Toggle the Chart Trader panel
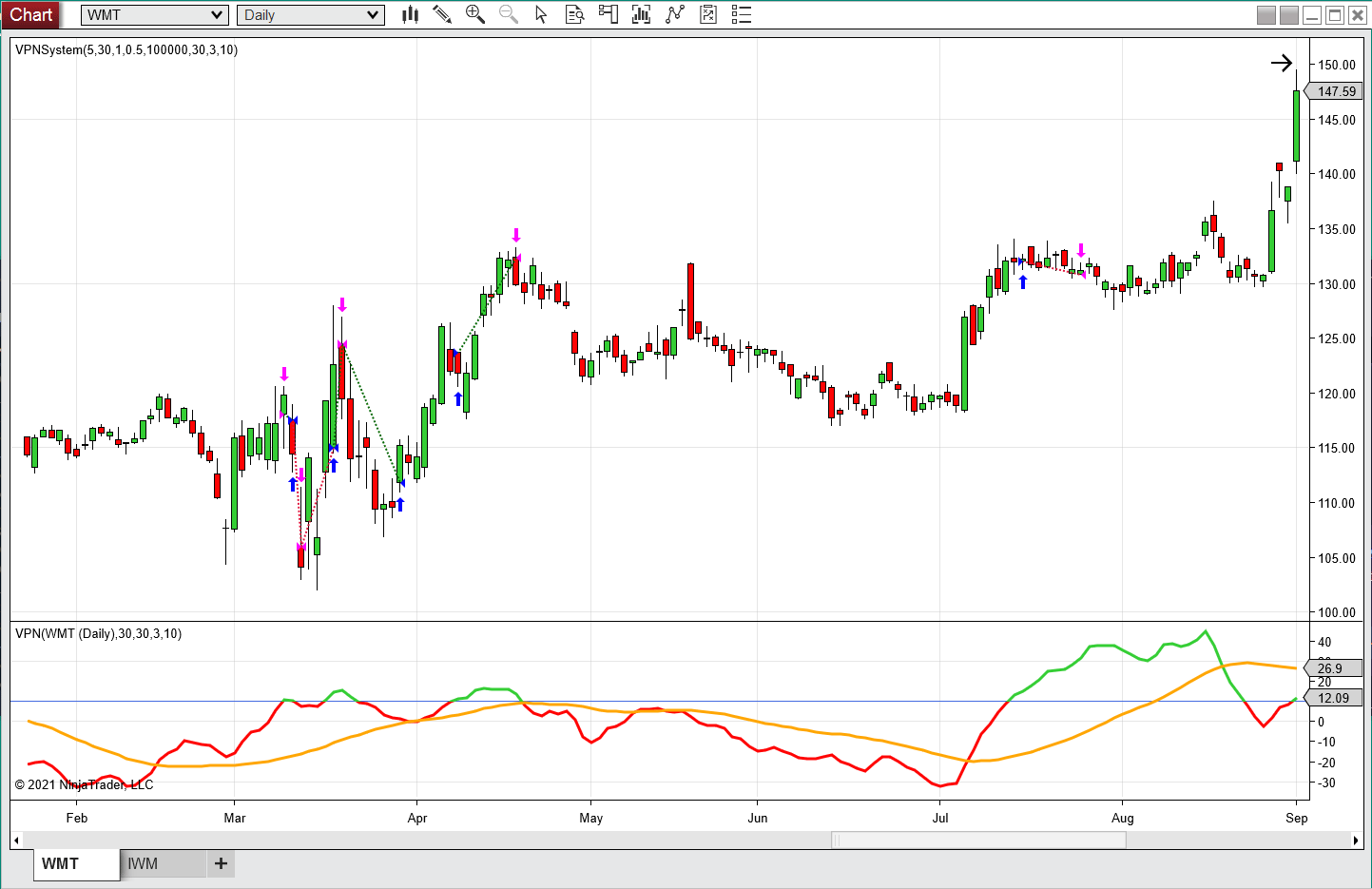The height and width of the screenshot is (889, 1372). [609, 14]
